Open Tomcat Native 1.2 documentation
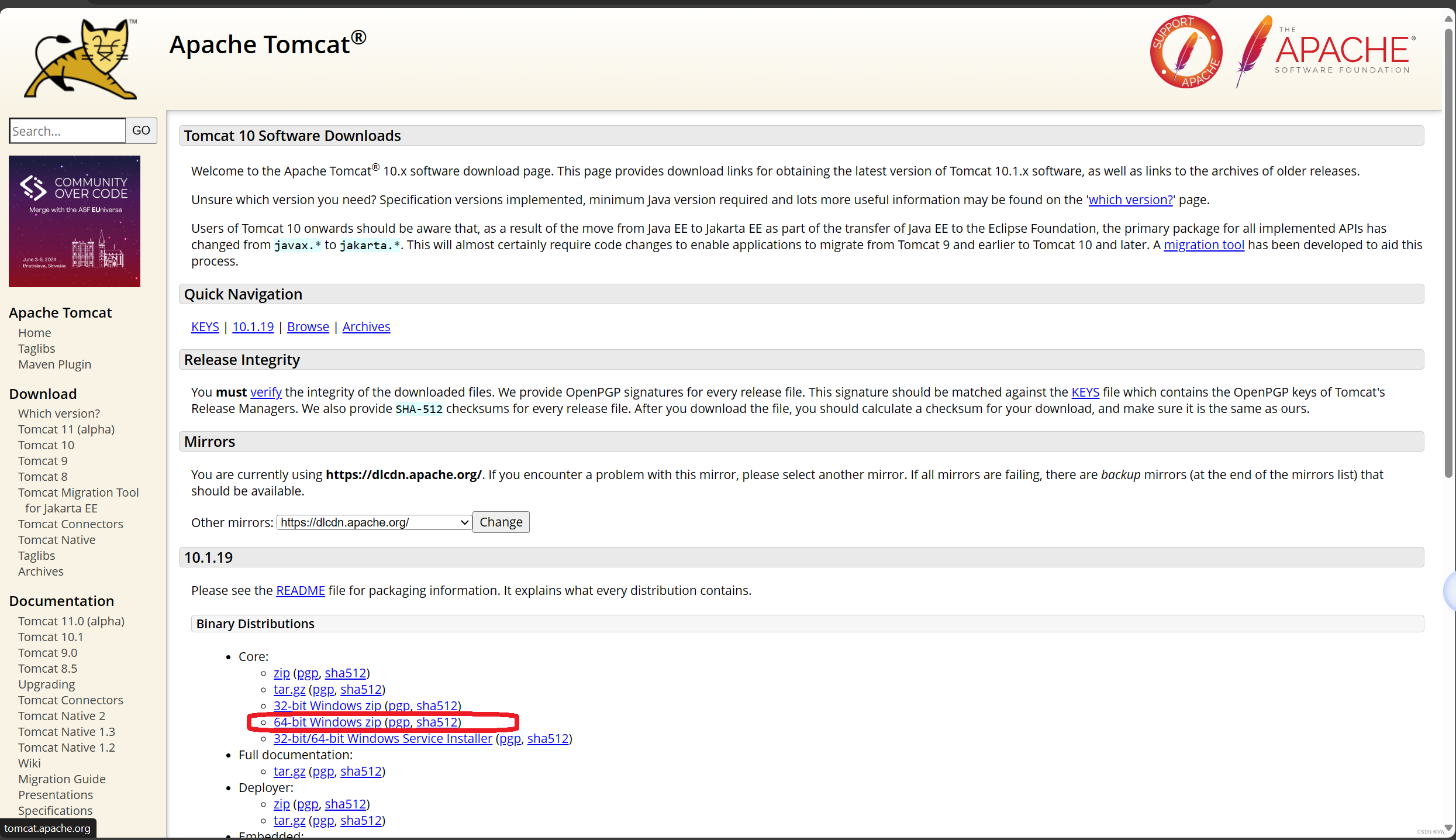The height and width of the screenshot is (840, 1456). [x=67, y=748]
